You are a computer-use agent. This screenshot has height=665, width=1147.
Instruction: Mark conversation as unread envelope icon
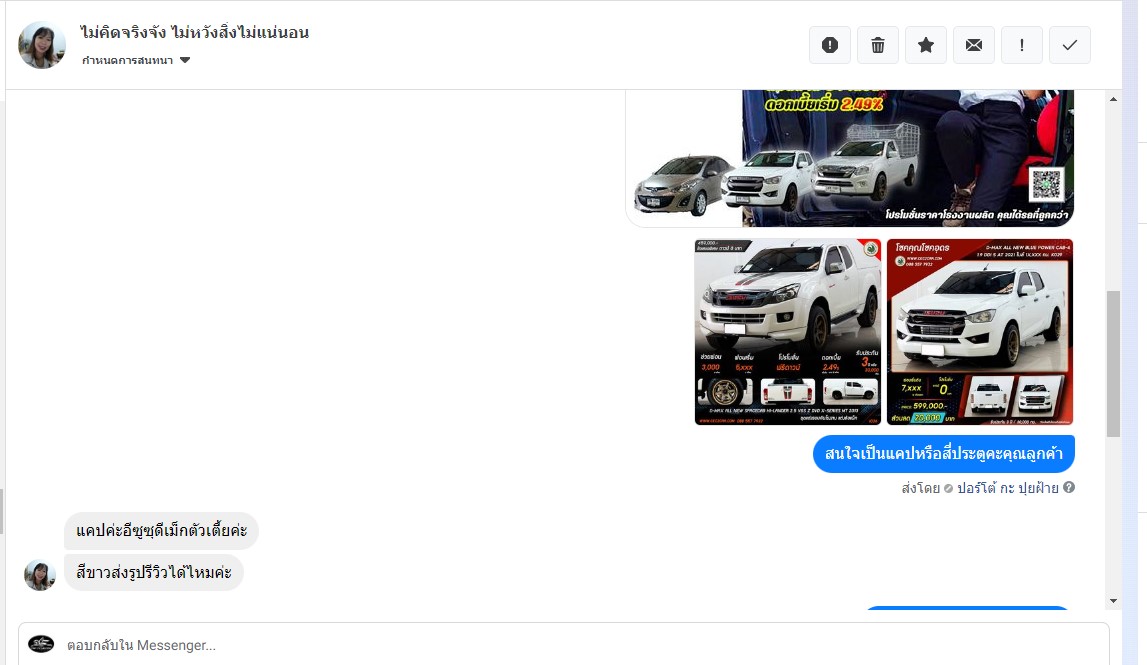[974, 45]
